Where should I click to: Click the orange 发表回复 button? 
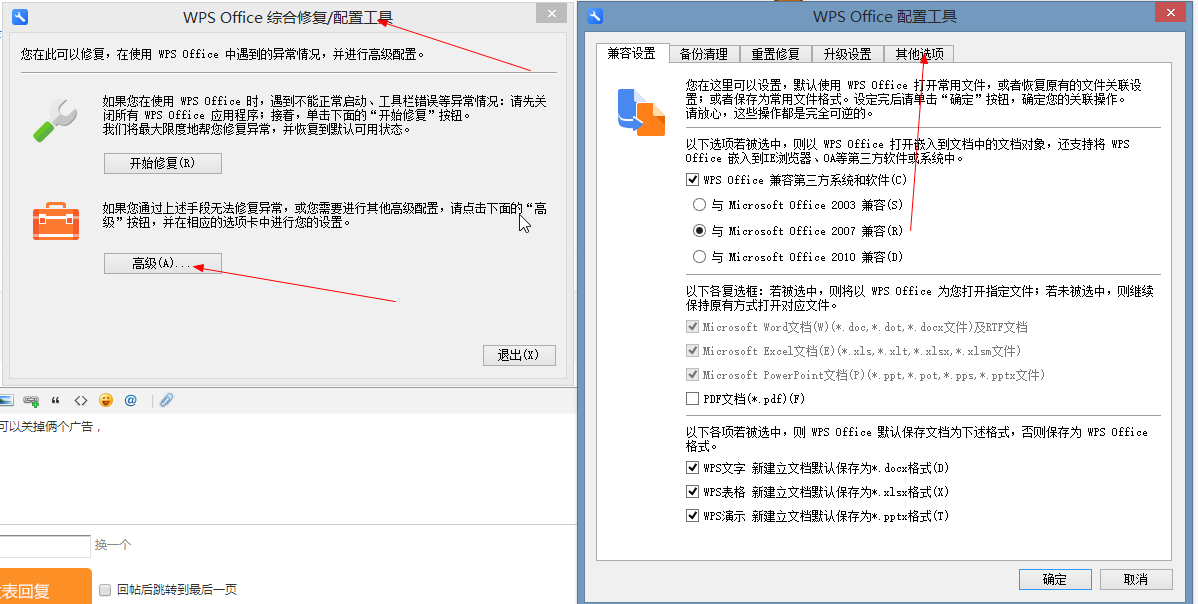coord(45,587)
